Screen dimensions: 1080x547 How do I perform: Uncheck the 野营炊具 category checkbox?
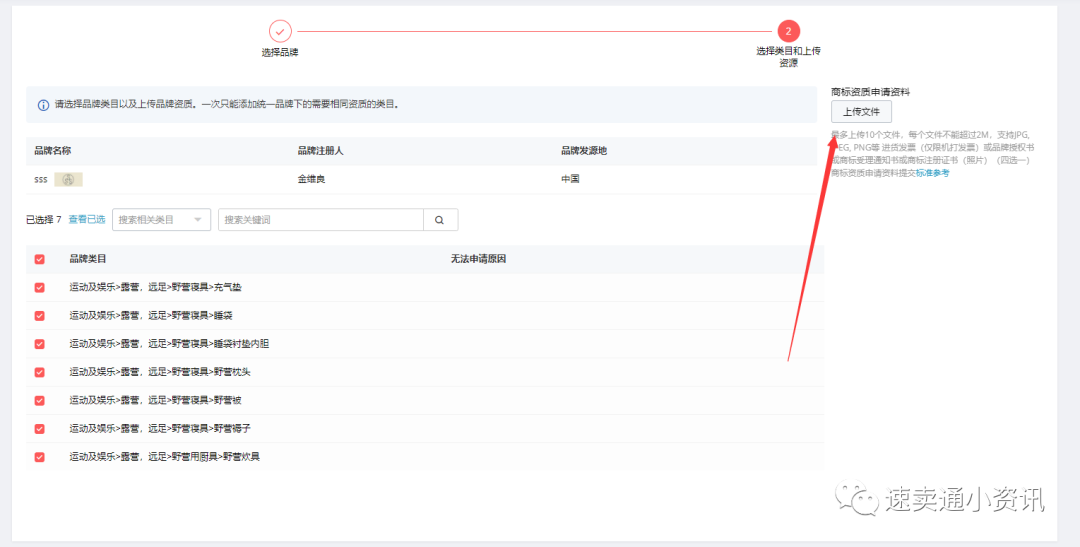coord(40,457)
